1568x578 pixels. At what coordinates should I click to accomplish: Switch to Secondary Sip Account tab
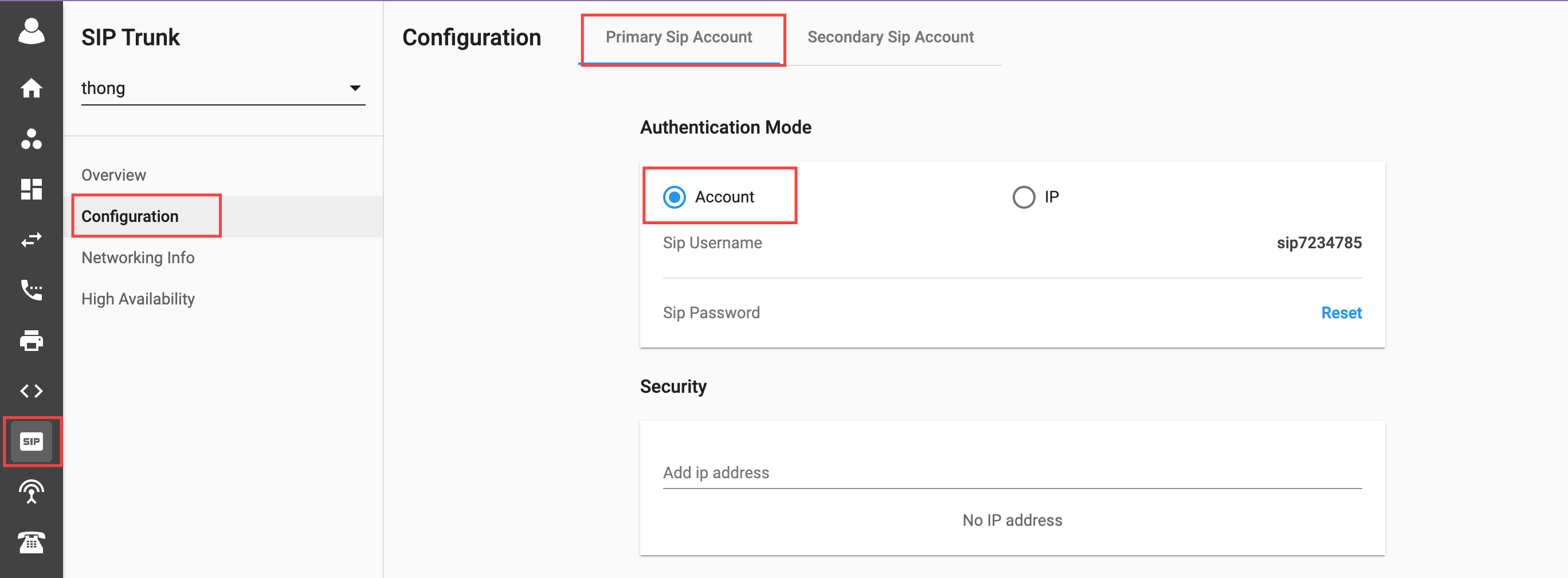(891, 37)
